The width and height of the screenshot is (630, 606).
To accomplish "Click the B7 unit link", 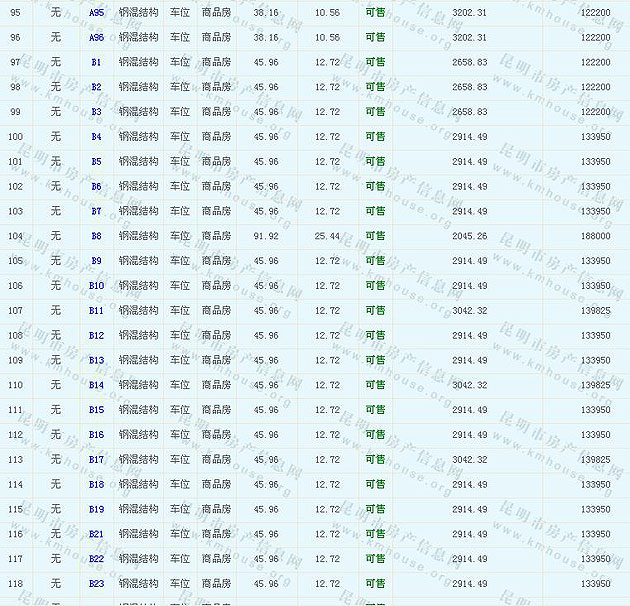I will (96, 211).
